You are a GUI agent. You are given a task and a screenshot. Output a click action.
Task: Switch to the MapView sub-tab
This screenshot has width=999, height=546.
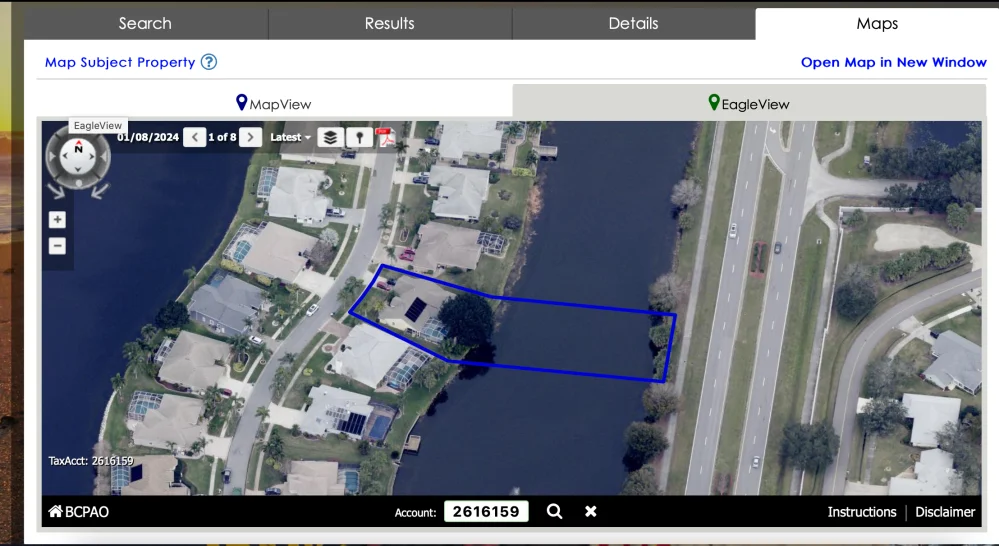274,103
